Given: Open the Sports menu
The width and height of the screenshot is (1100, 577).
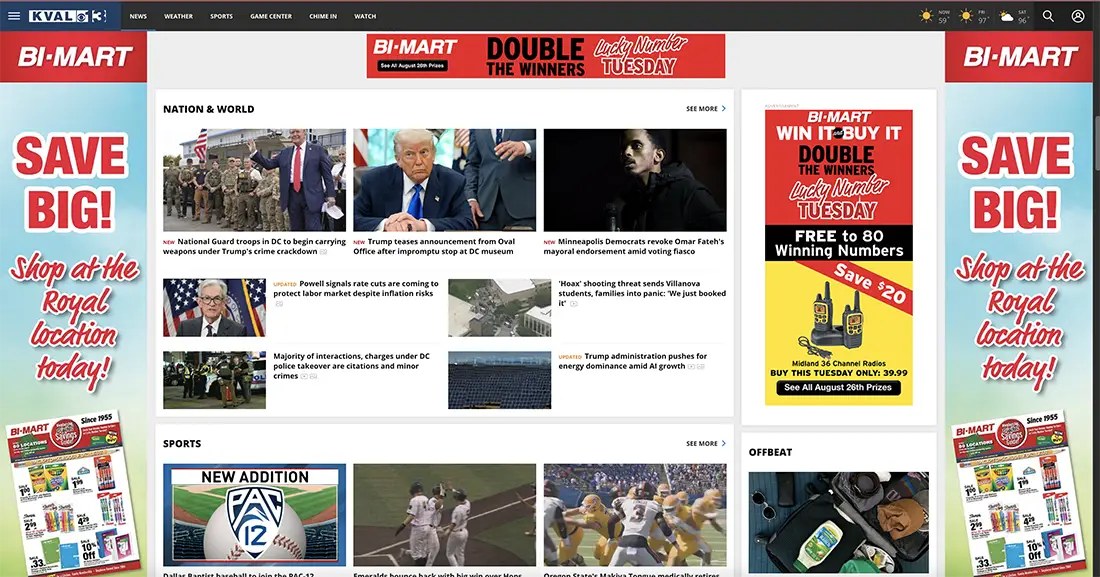Looking at the screenshot, I should (221, 16).
